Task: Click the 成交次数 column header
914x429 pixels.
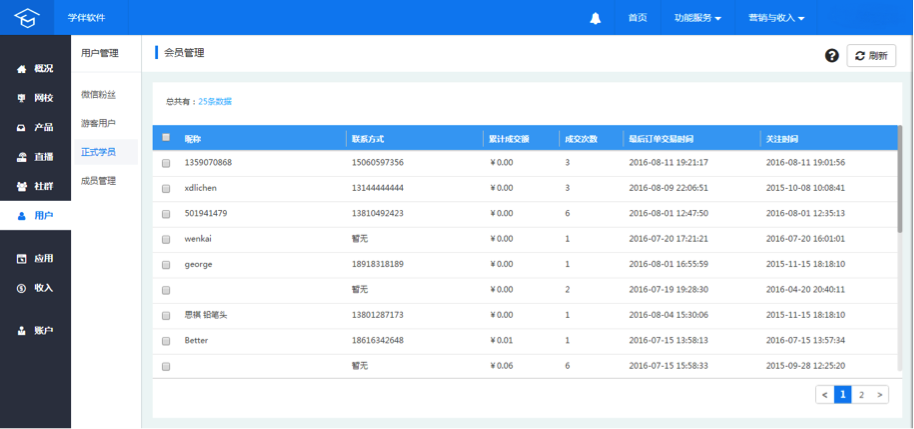Action: (581, 139)
